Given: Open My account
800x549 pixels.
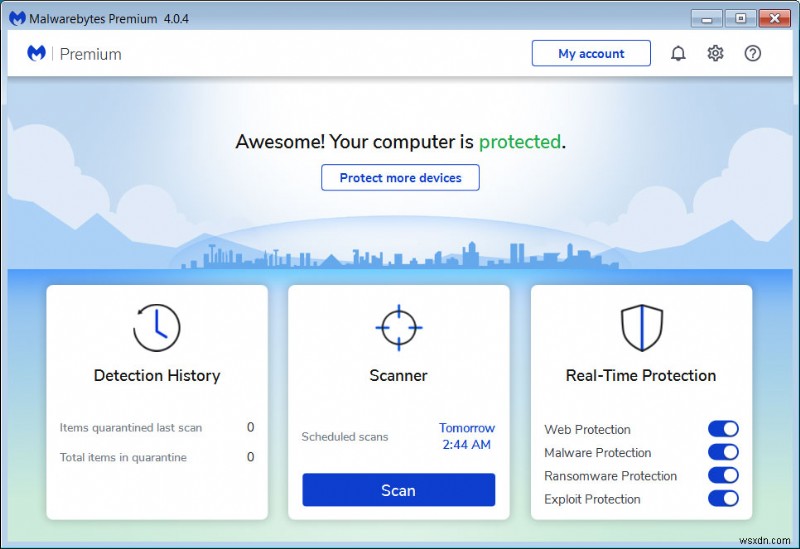Looking at the screenshot, I should (x=591, y=54).
